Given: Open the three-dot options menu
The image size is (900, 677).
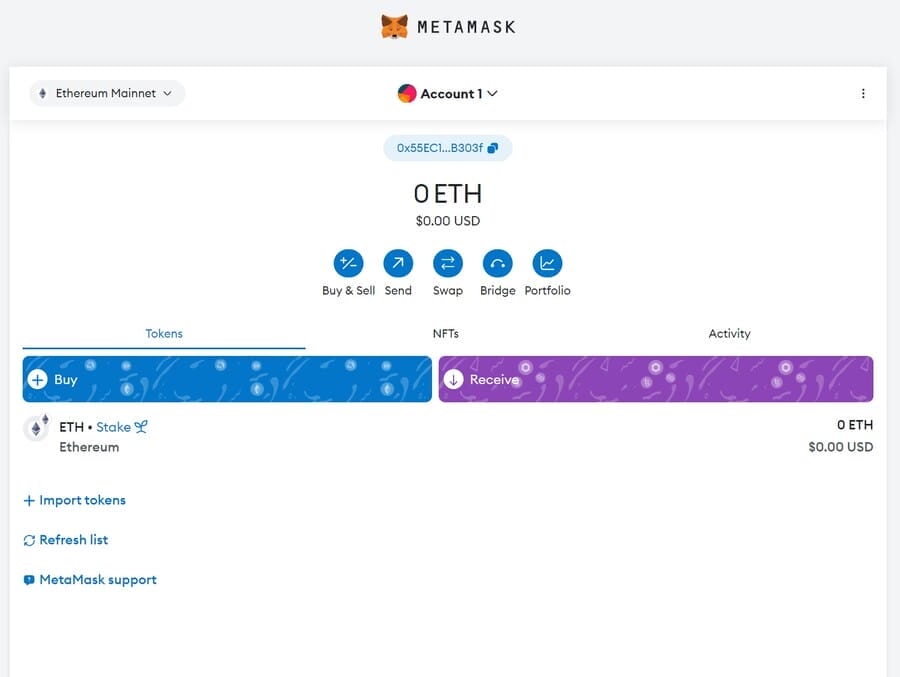Looking at the screenshot, I should 863,93.
